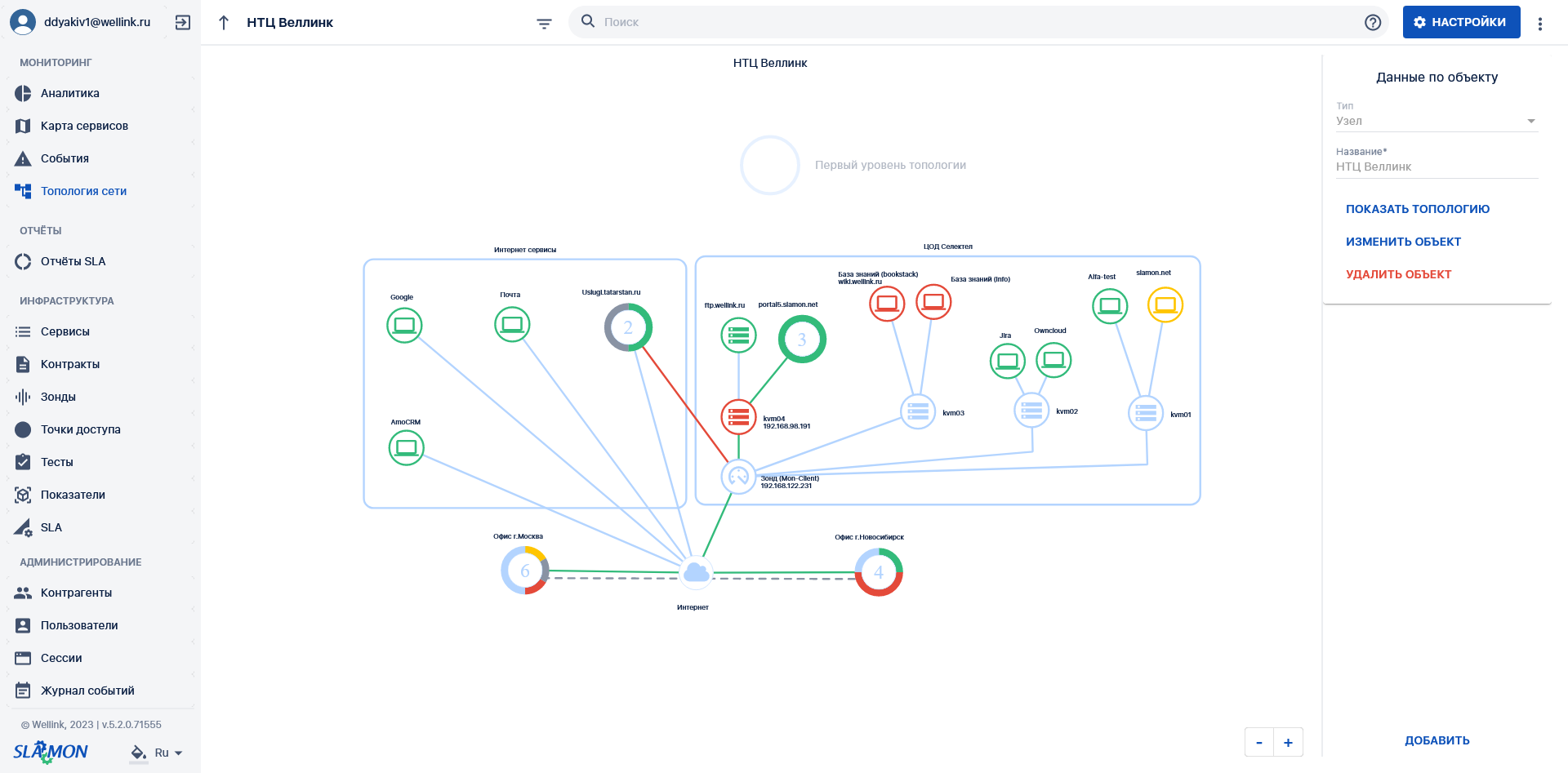This screenshot has width=1568, height=773.
Task: Click the Название field HTЦ Веллинк
Action: click(x=1437, y=167)
